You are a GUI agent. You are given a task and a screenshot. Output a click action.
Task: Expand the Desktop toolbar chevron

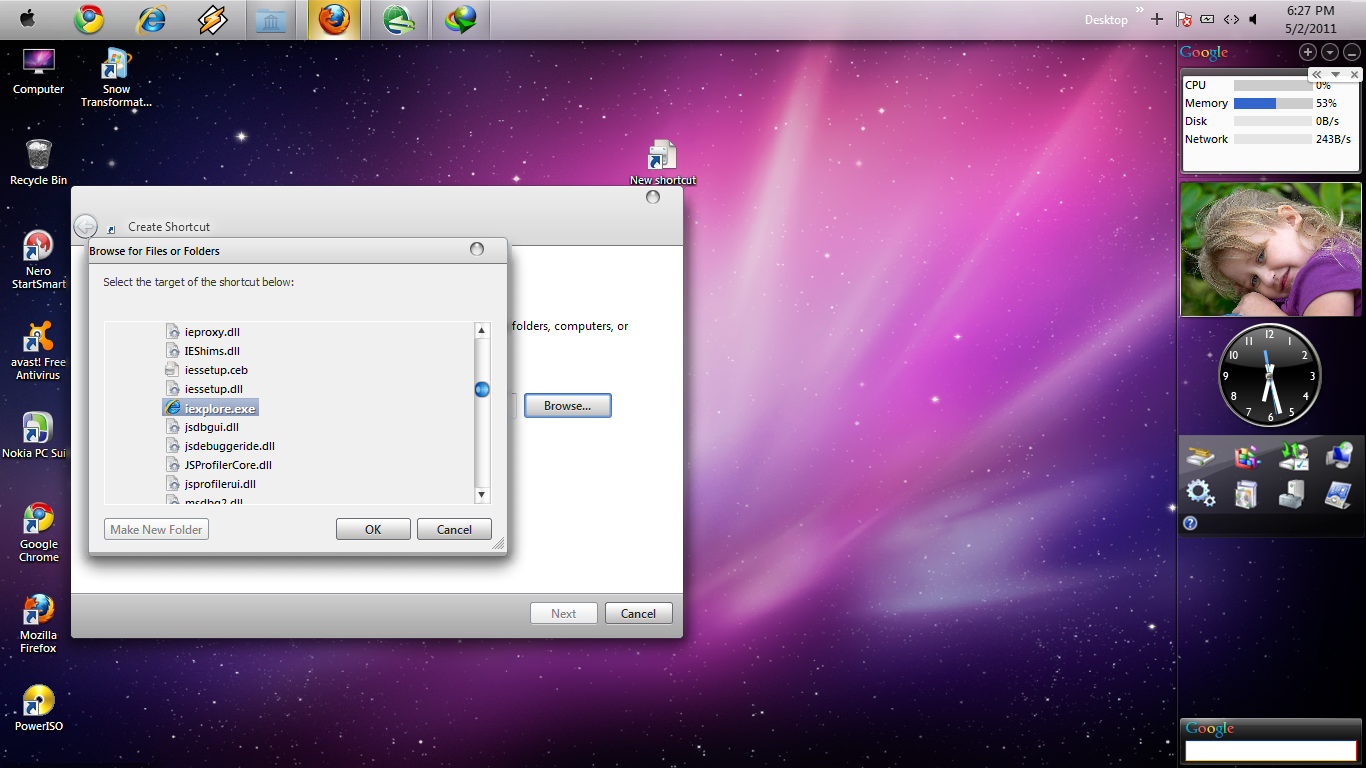click(x=1139, y=9)
